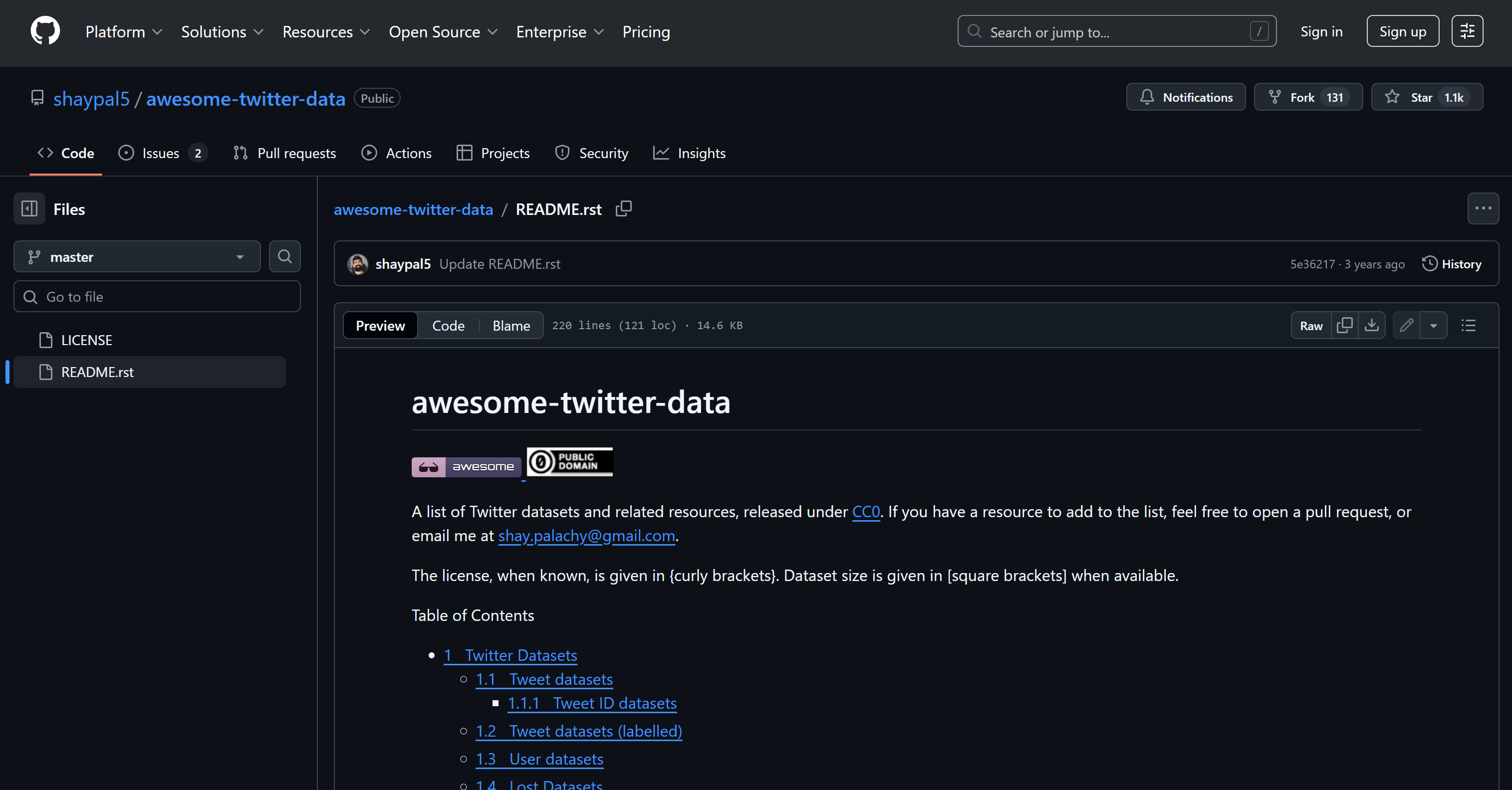Open the commit History for README.rst
This screenshot has width=1512, height=790.
click(1453, 263)
